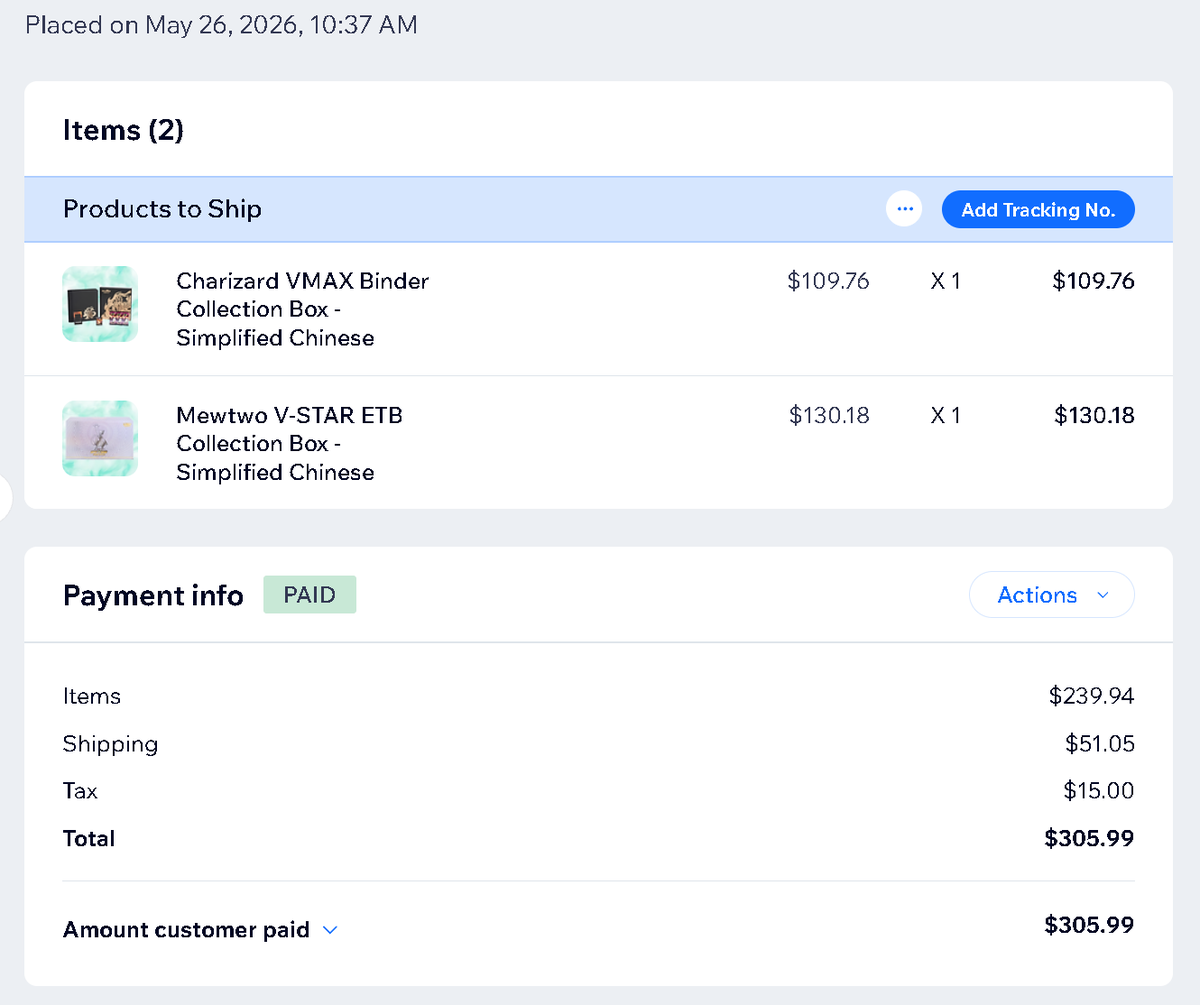This screenshot has width=1200, height=1005.
Task: Click the $130.18 unit price
Action: [x=829, y=415]
